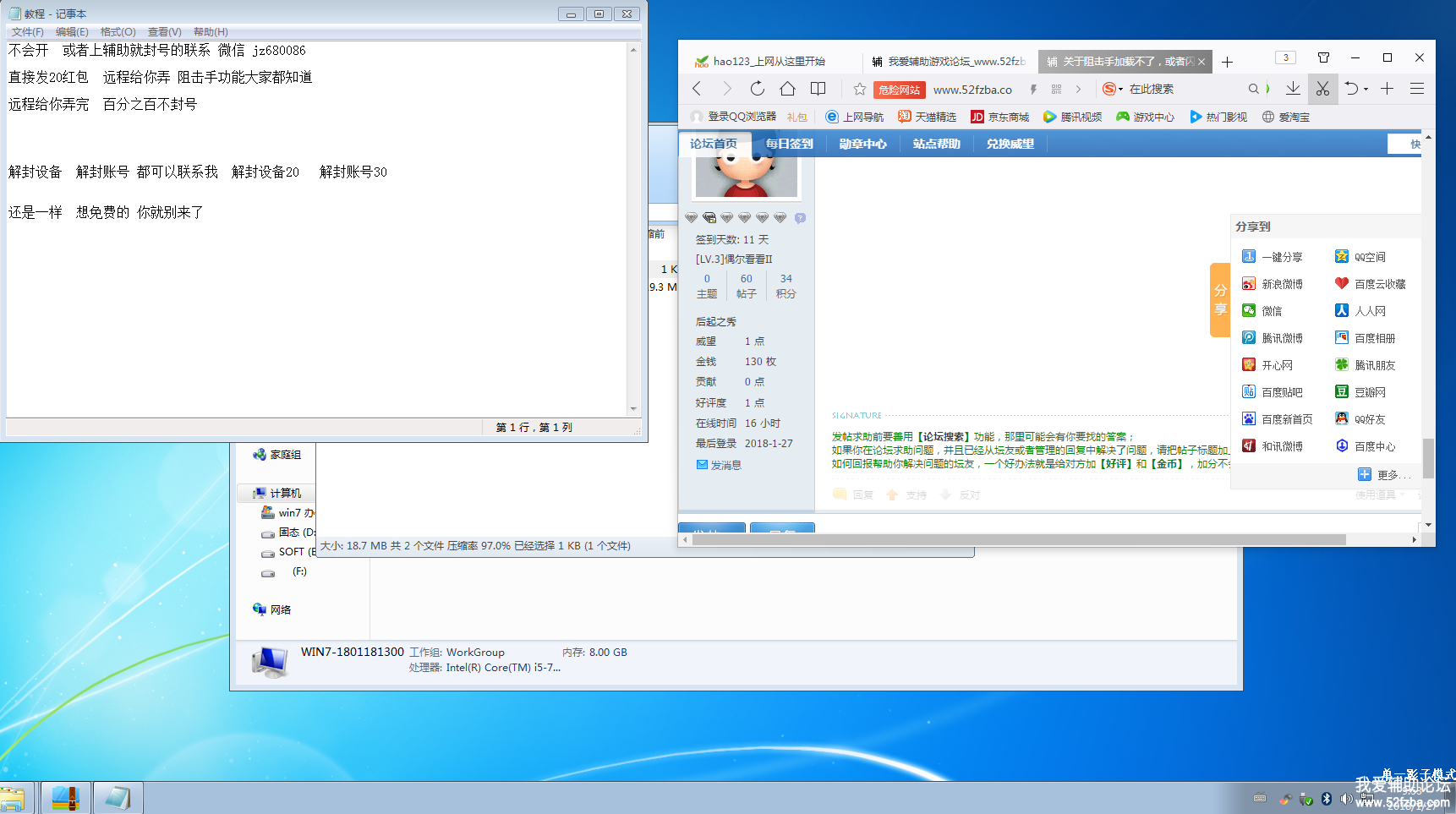Click the QR code icon in address bar
This screenshot has width=1456, height=814.
point(1056,89)
